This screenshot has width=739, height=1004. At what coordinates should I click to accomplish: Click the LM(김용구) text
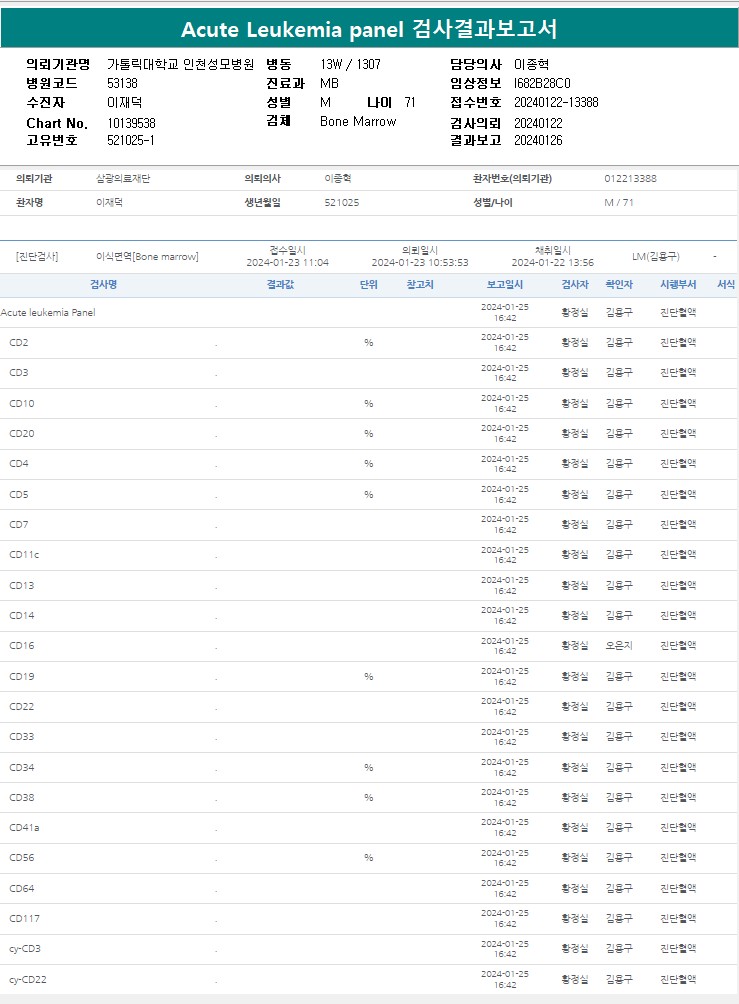pyautogui.click(x=655, y=257)
